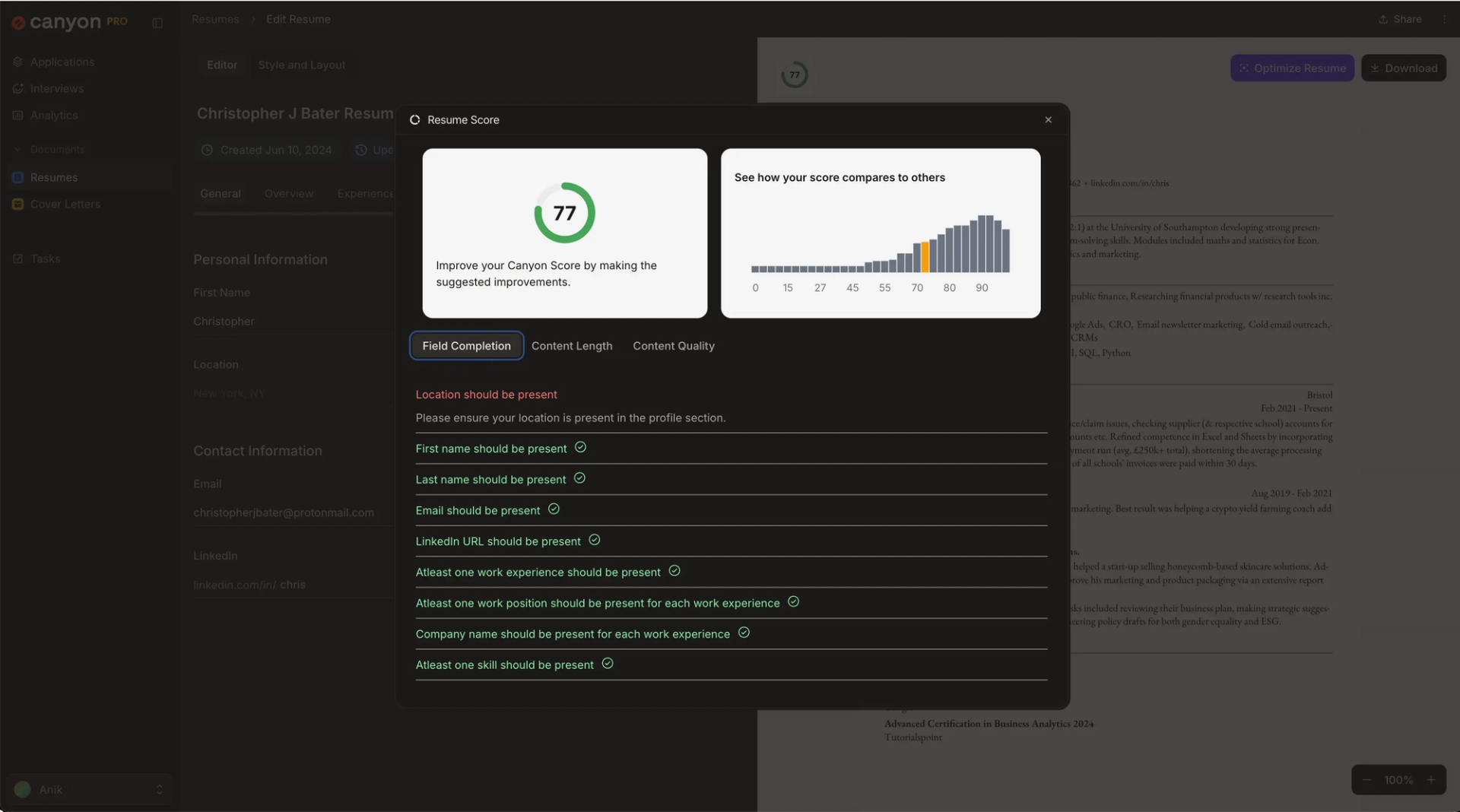Click the Resume Score refresh icon

coord(414,120)
